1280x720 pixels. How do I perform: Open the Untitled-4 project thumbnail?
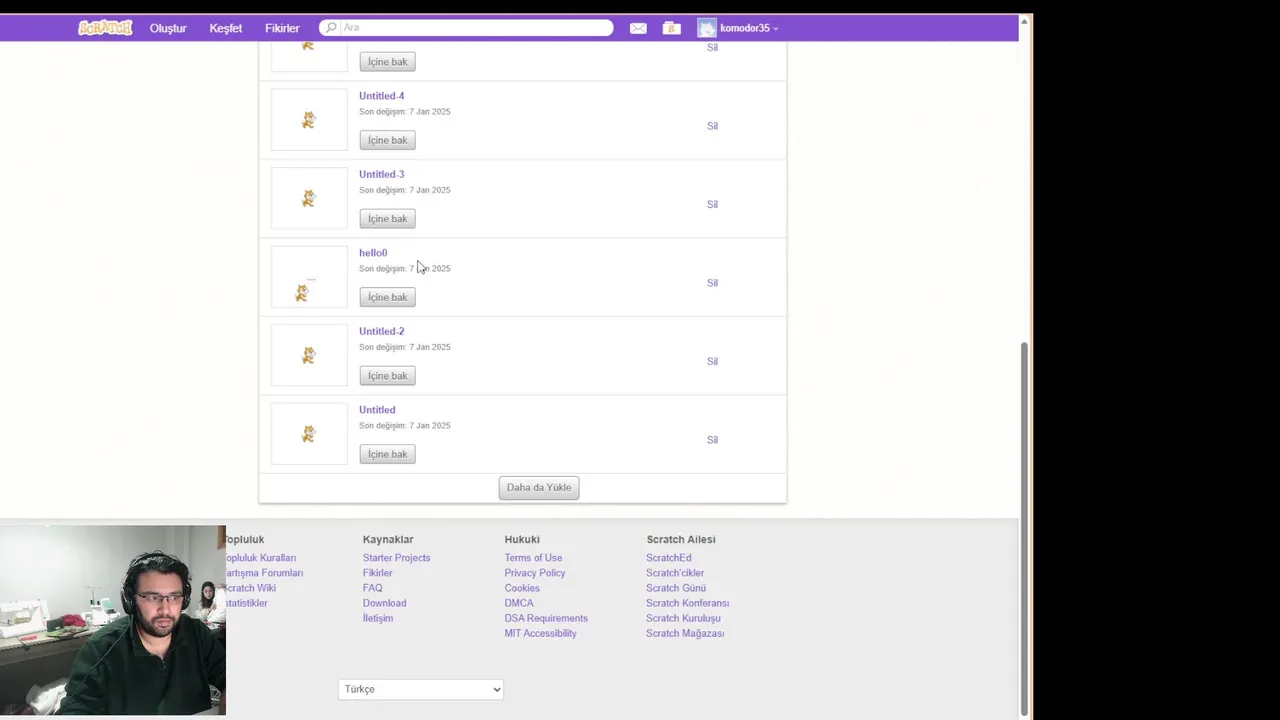pyautogui.click(x=309, y=120)
